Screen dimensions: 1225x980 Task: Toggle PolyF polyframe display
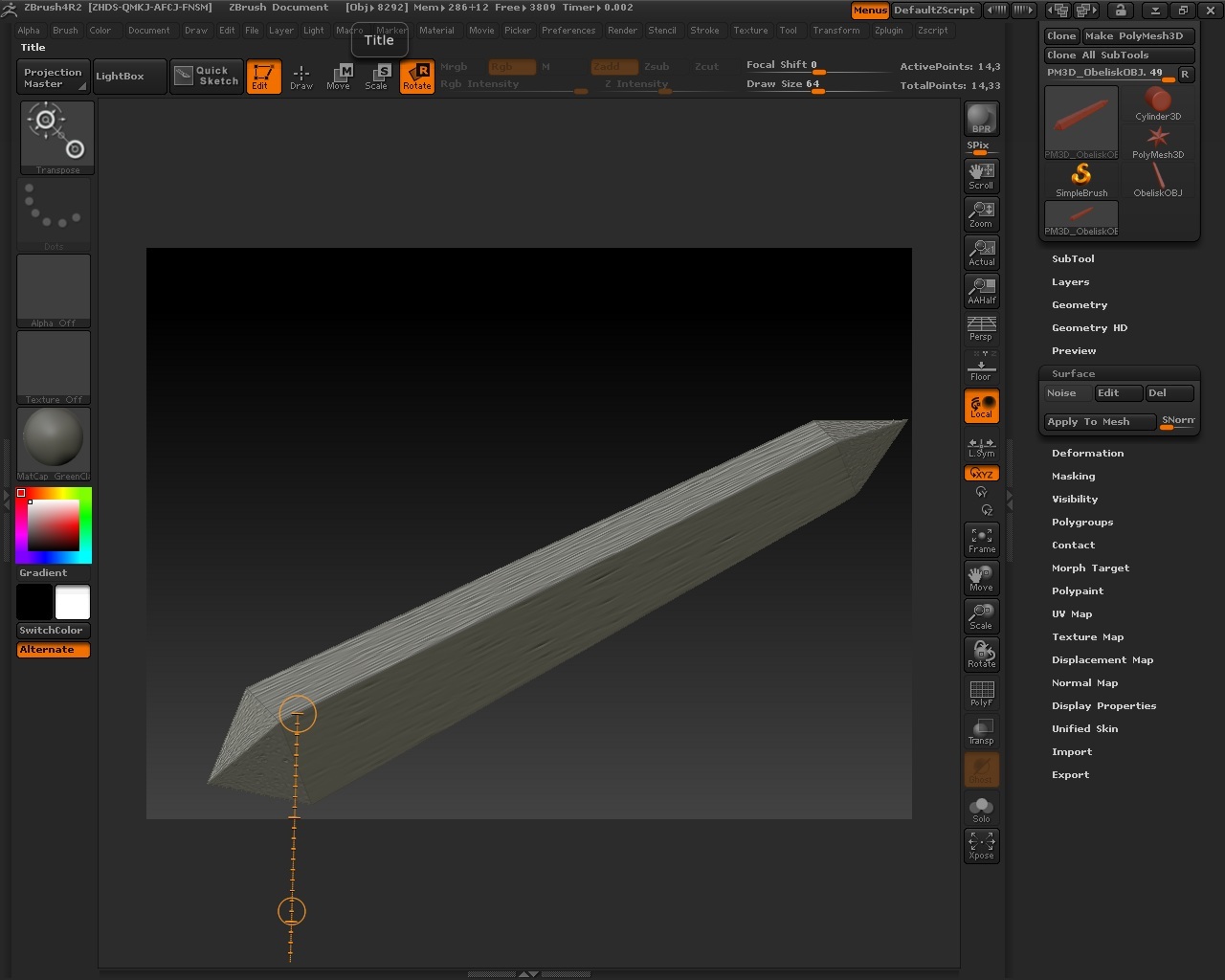(981, 693)
